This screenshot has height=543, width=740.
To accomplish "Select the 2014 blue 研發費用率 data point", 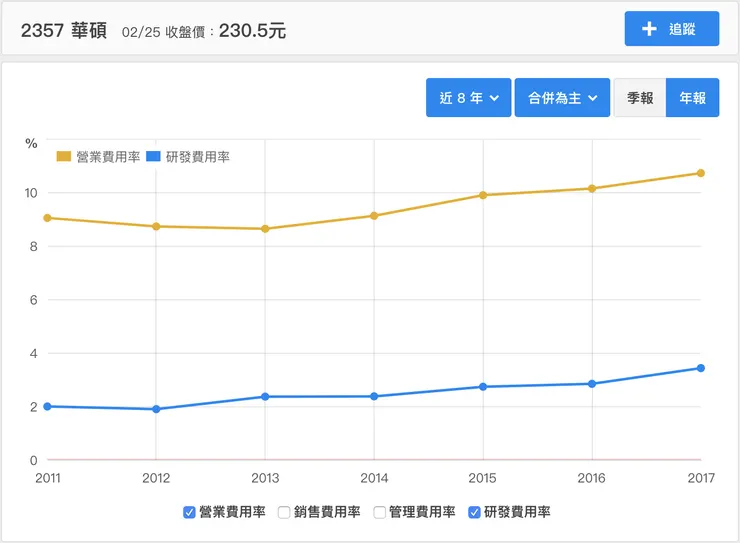I will coord(374,396).
